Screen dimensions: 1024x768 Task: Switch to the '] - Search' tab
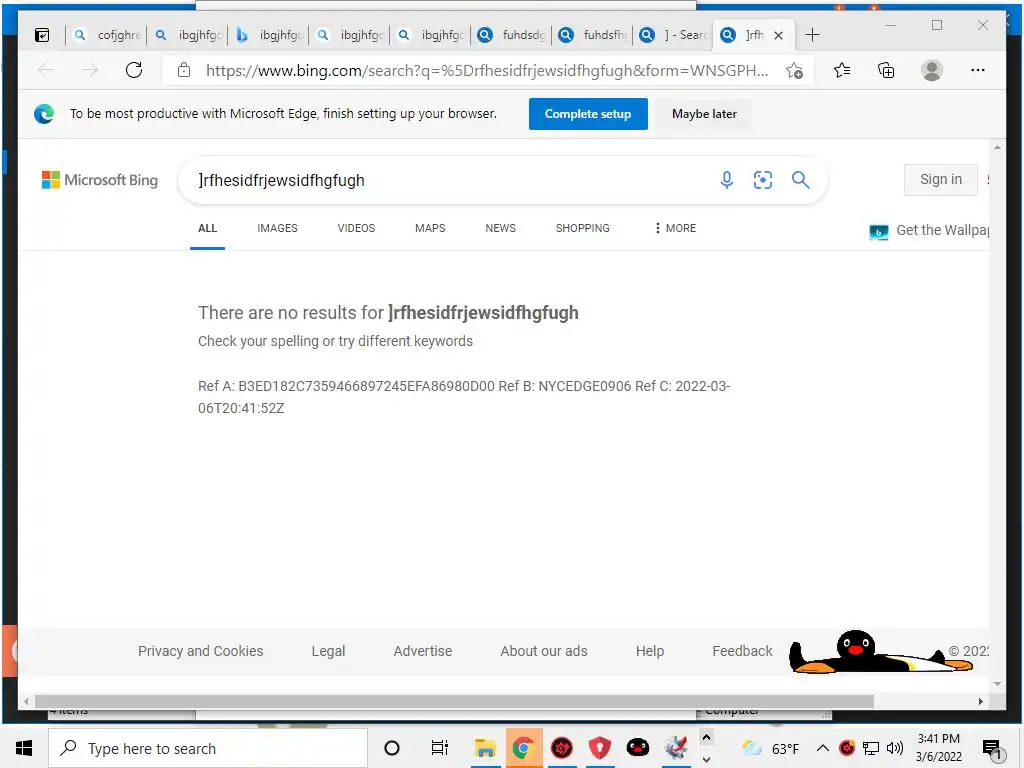point(674,35)
